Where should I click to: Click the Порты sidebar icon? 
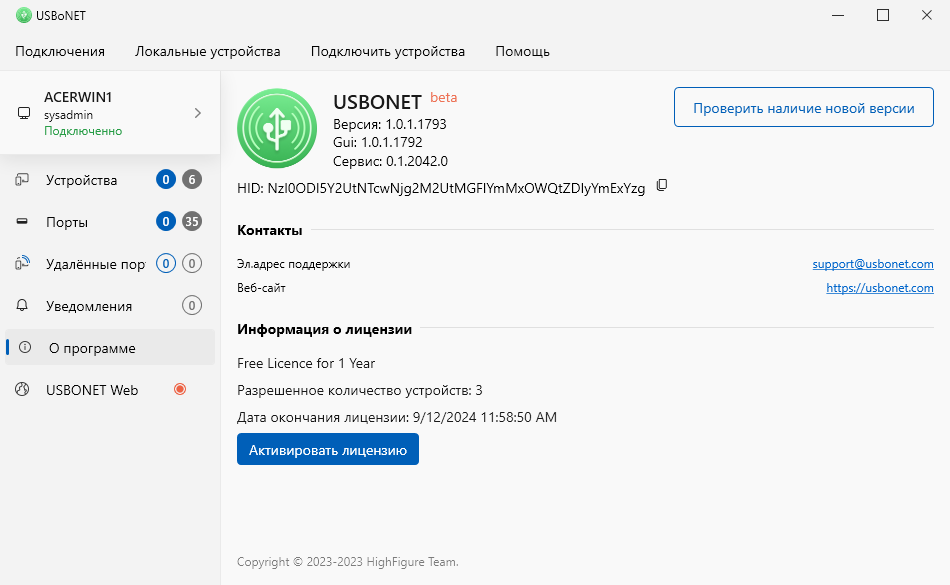pos(22,222)
